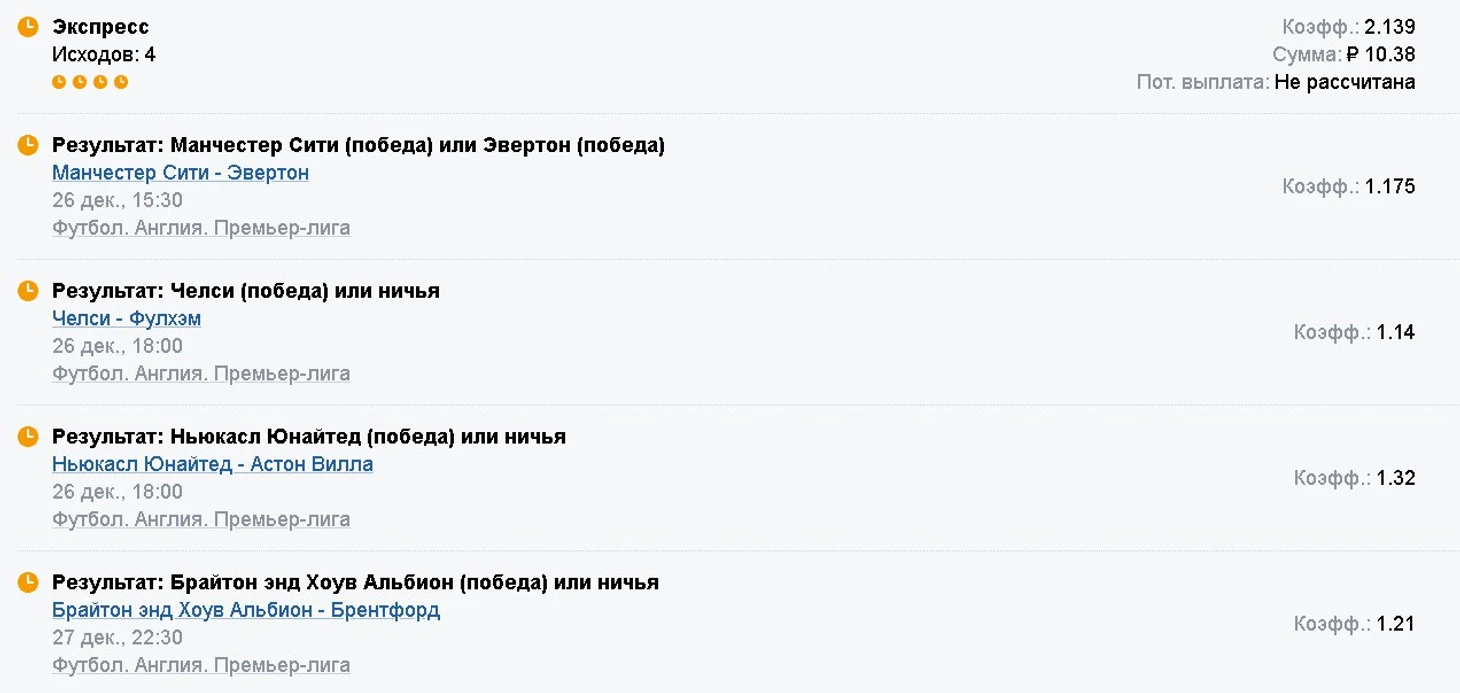
Task: Click Футбол. Англия. Премьер-лига under Ньюкасл match
Action: [201, 520]
